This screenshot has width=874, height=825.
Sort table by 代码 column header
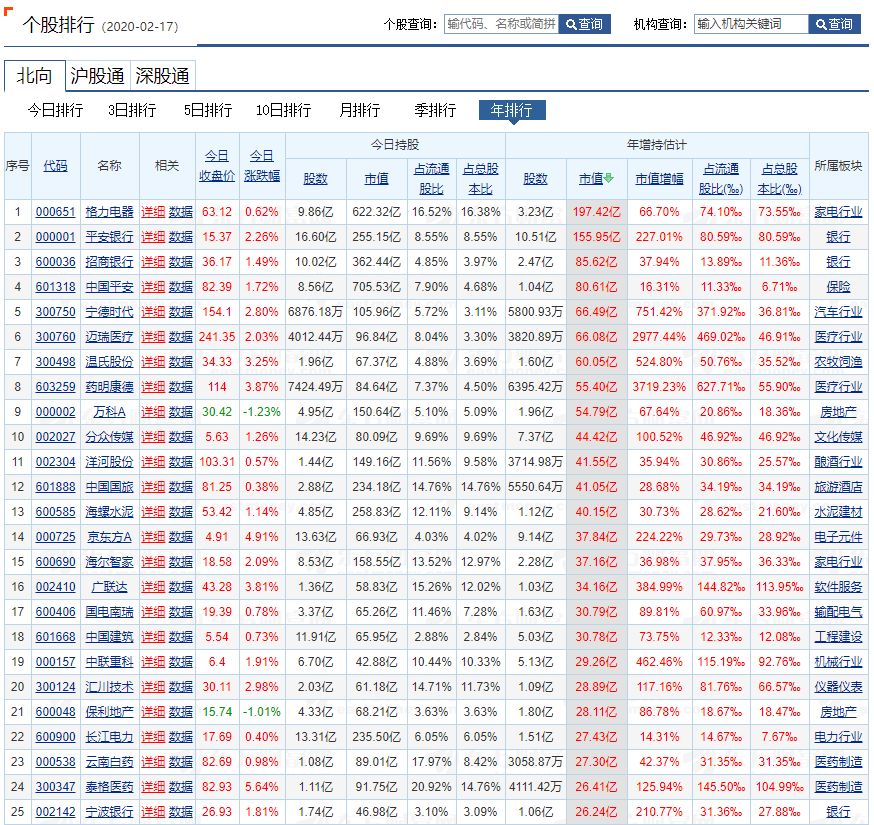[x=55, y=166]
